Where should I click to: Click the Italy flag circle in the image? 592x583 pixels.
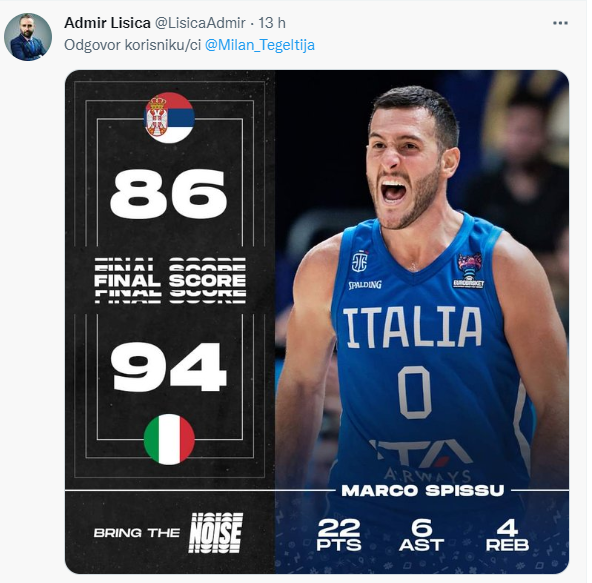169,439
